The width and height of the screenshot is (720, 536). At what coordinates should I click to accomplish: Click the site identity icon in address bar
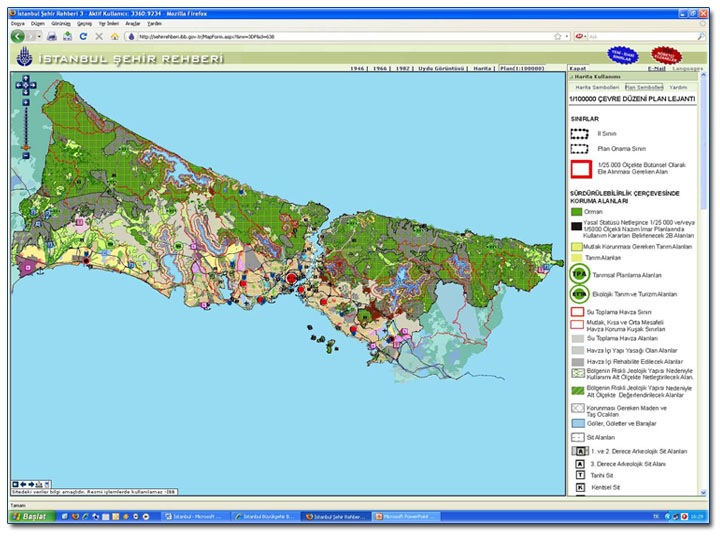131,36
